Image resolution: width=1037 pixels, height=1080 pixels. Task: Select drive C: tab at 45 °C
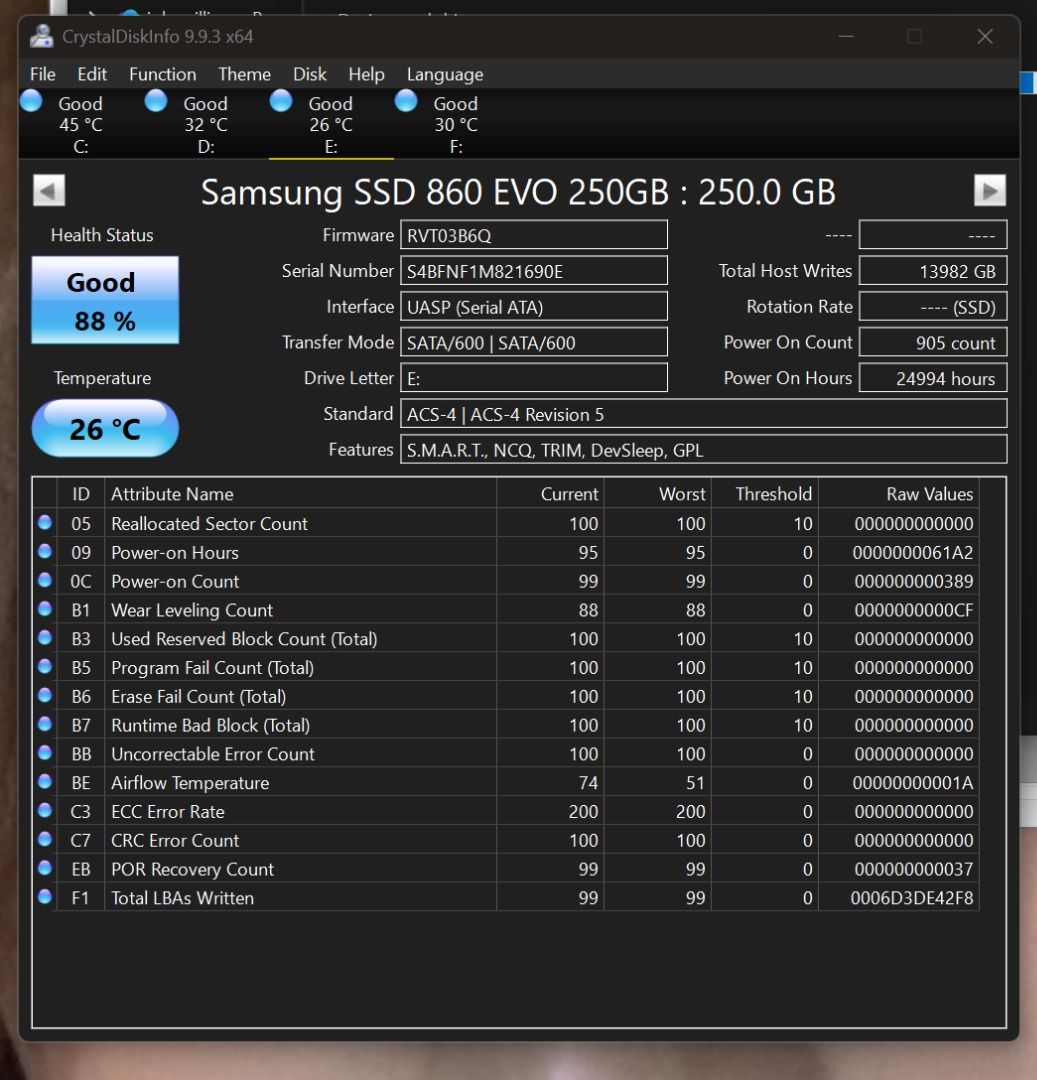coord(81,125)
